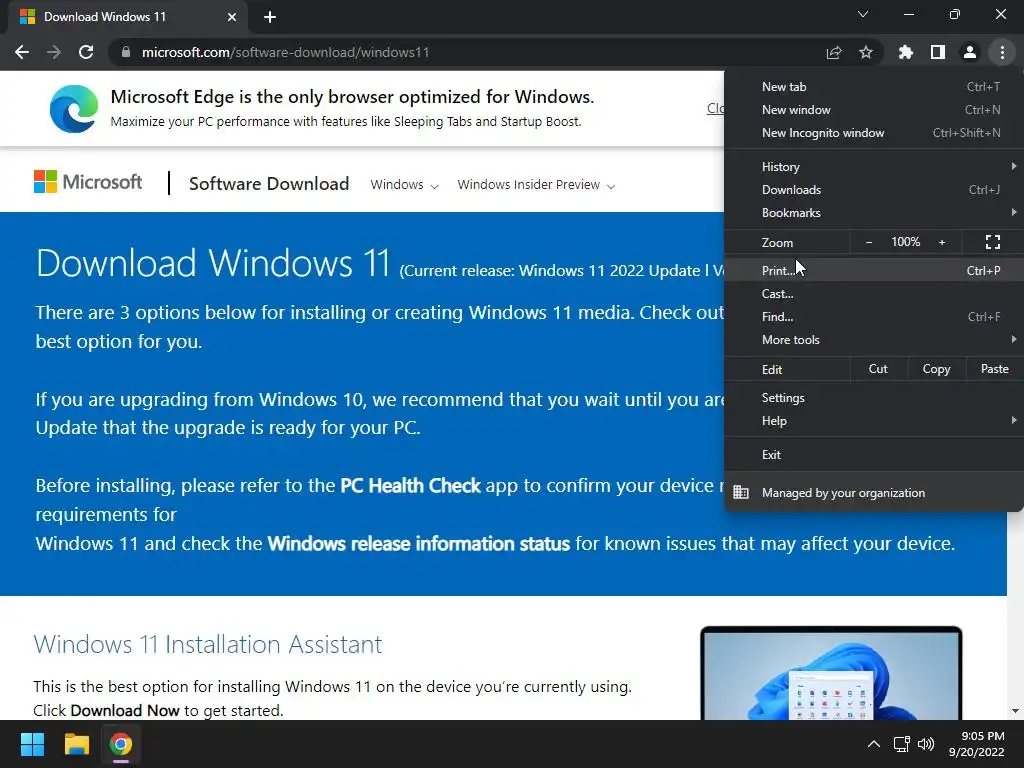Expand the Windows dropdown in site nav
1024x768 pixels.
tap(404, 185)
